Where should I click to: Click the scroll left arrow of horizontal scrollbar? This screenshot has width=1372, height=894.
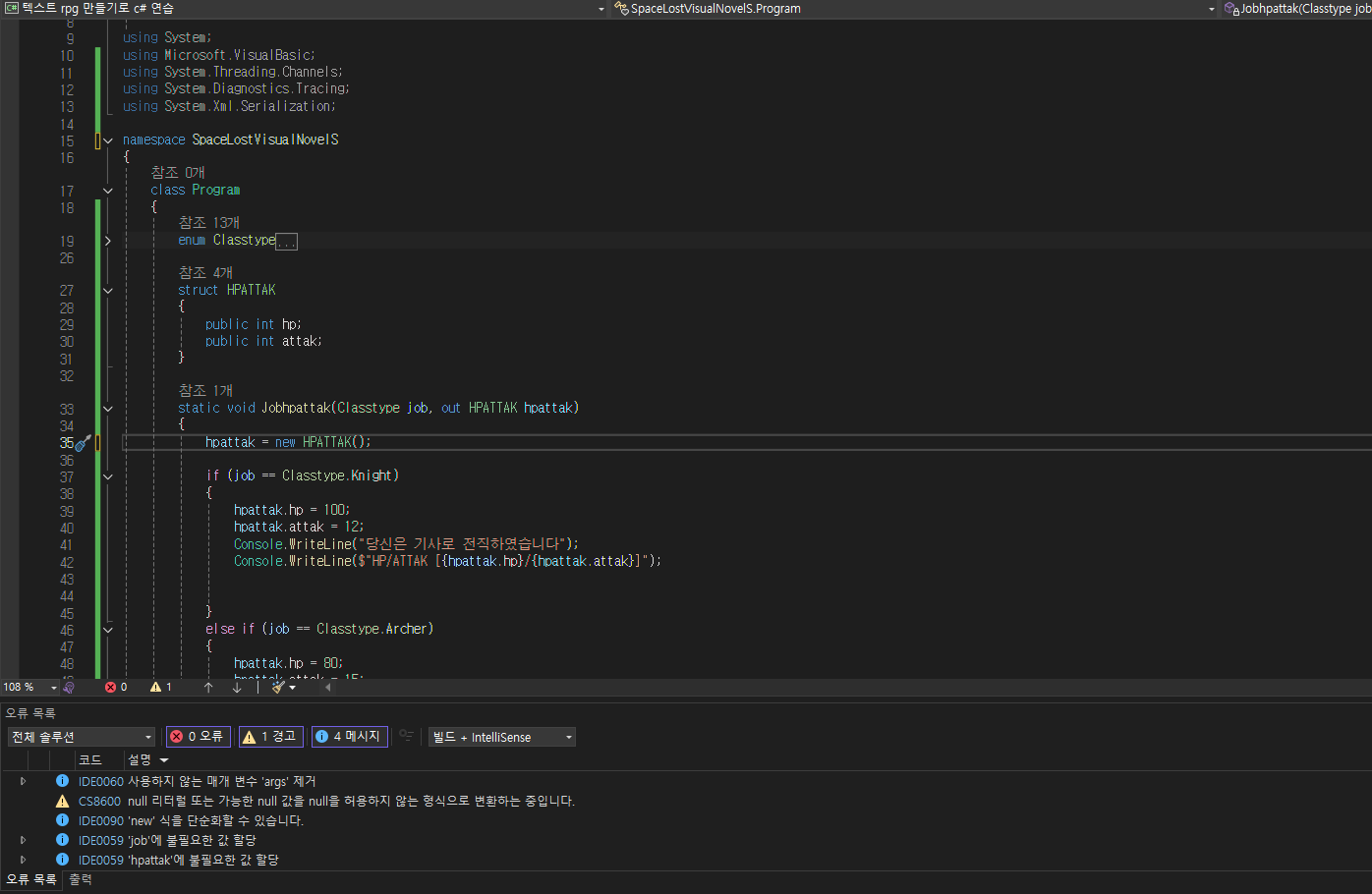click(328, 687)
